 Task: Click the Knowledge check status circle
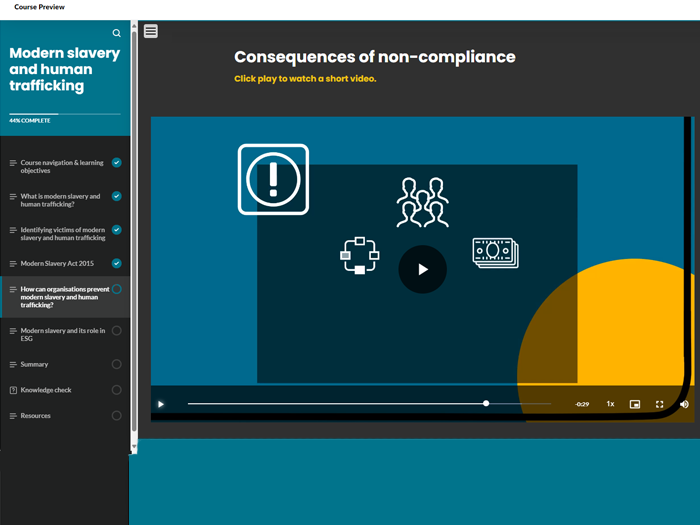click(x=117, y=390)
